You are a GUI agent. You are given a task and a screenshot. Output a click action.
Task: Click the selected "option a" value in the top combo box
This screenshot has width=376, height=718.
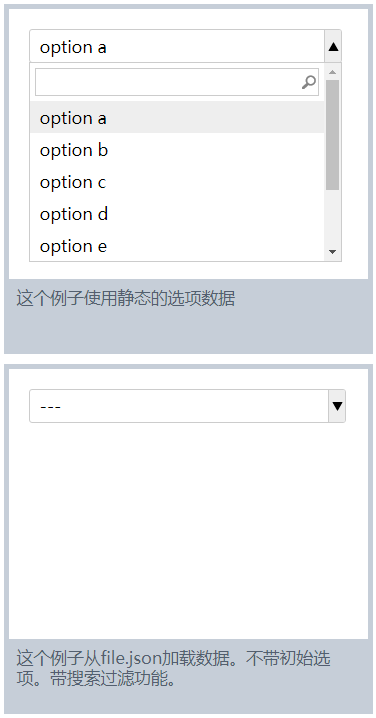(73, 47)
